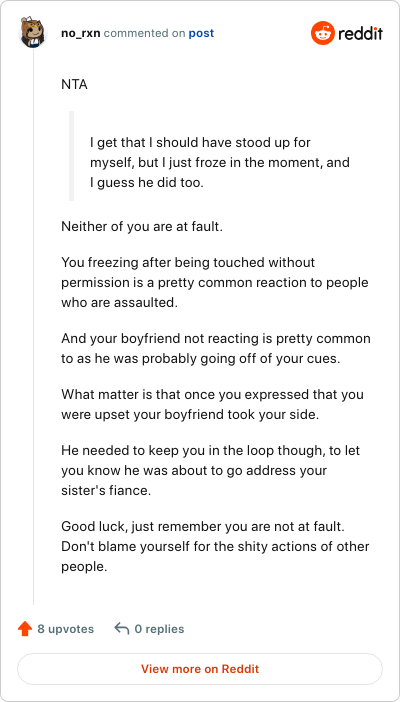Click paragraph starting "What matter is that once"
The height and width of the screenshot is (702, 400).
click(x=212, y=404)
